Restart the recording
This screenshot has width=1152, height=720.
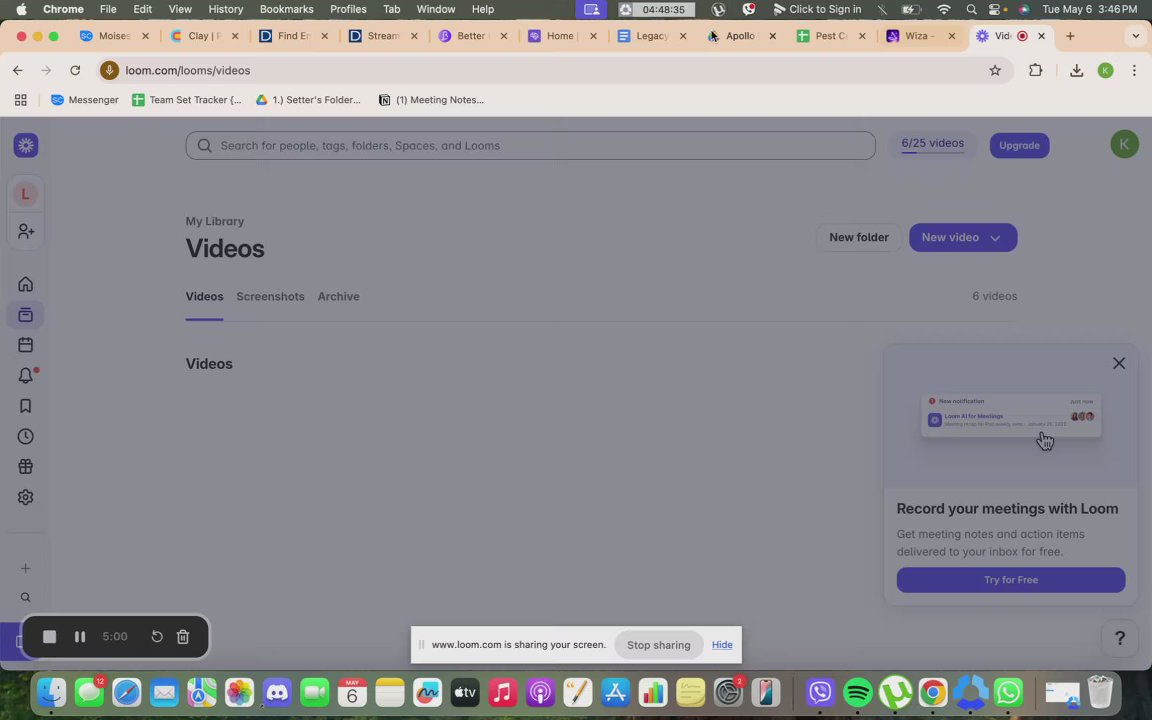[x=156, y=636]
